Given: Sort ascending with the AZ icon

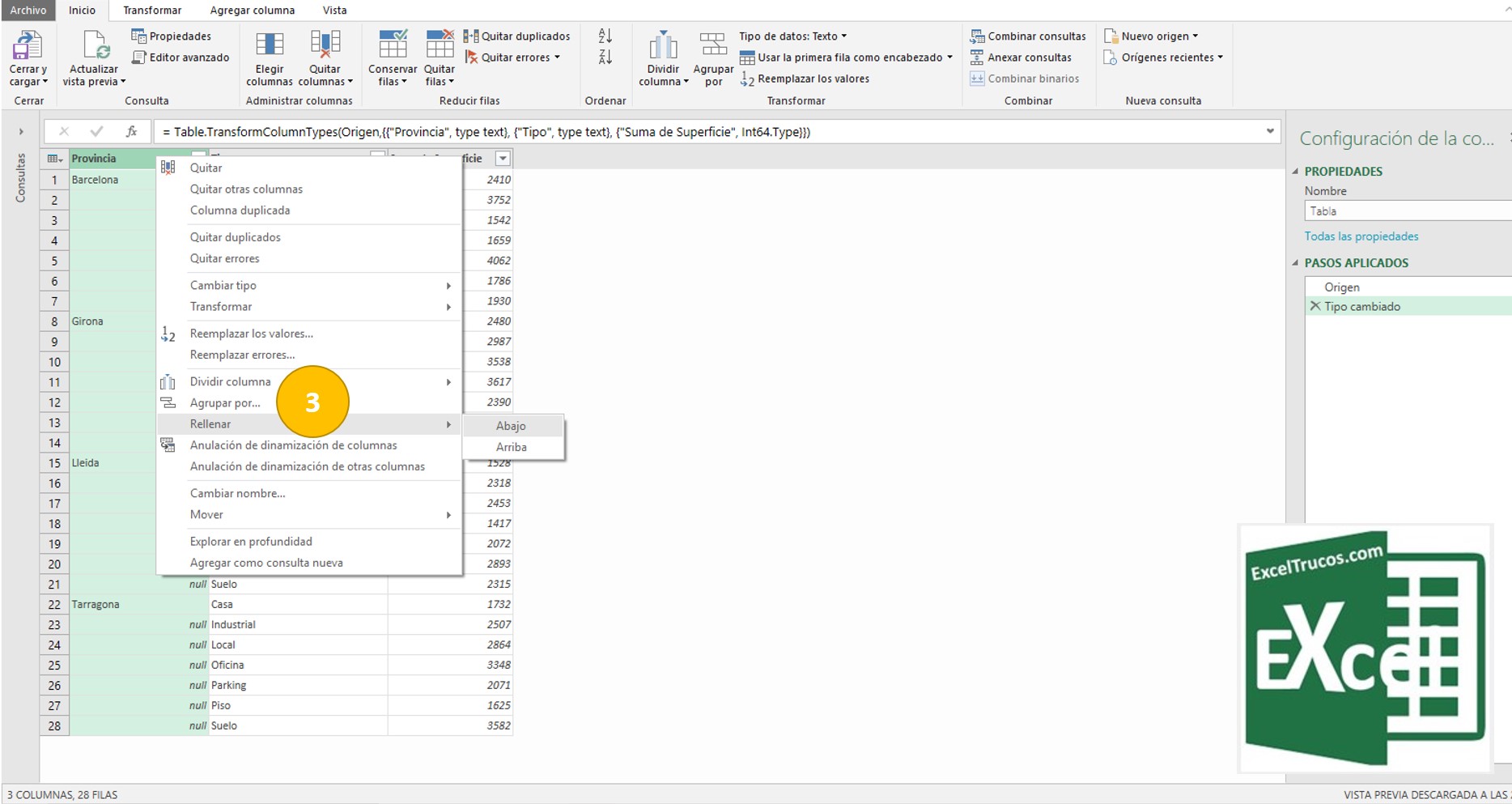Looking at the screenshot, I should (604, 36).
